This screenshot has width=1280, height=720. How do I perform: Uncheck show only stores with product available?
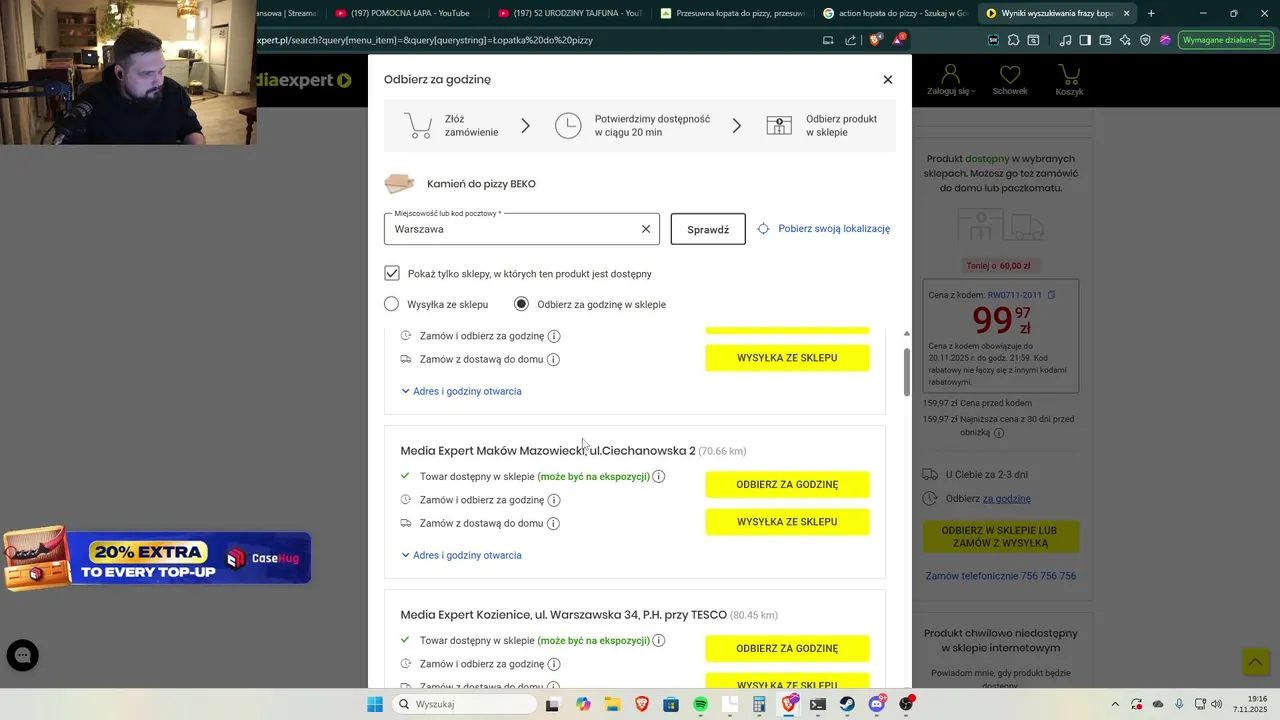392,273
